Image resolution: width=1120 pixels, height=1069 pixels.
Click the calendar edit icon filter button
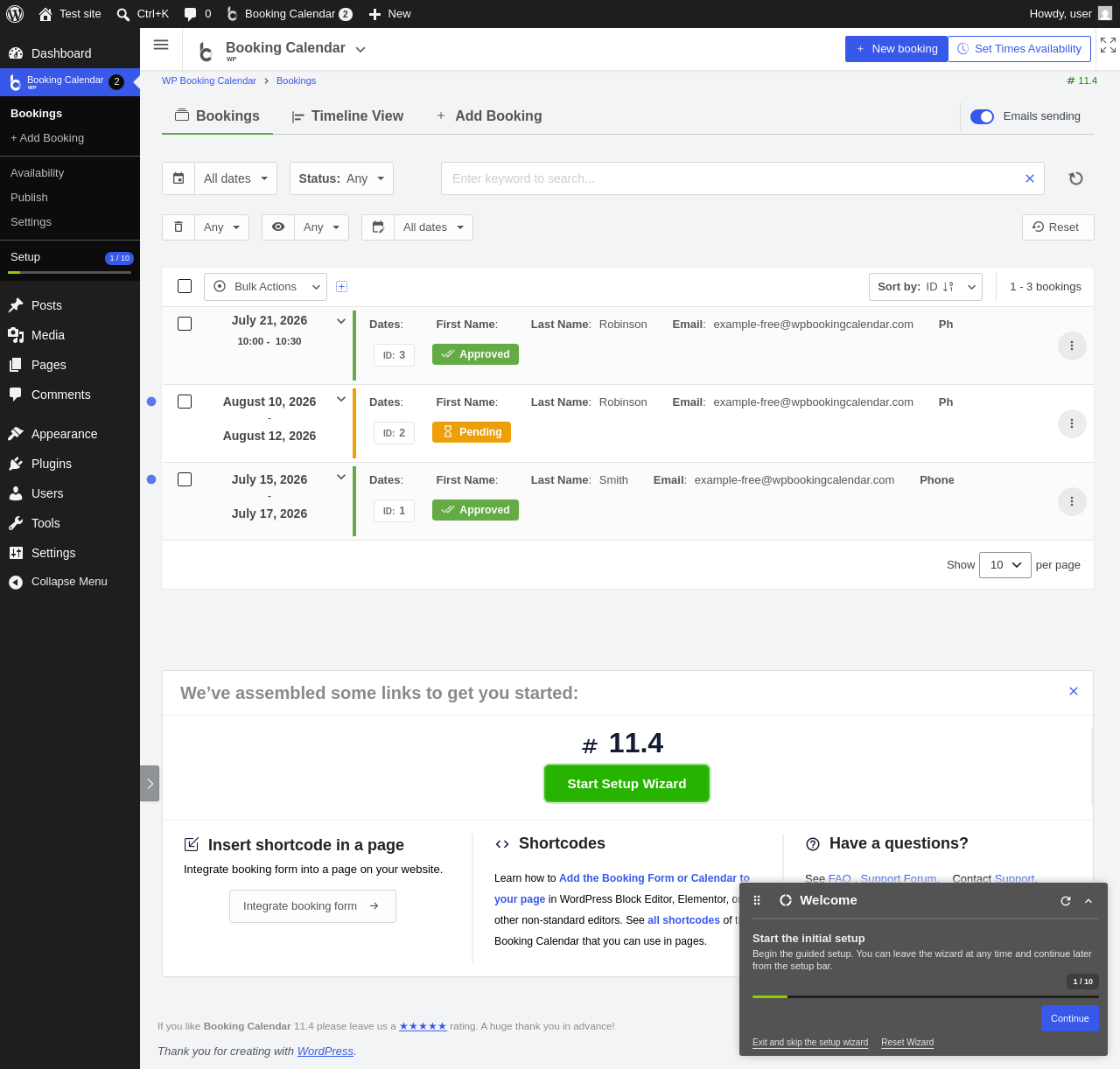(378, 227)
